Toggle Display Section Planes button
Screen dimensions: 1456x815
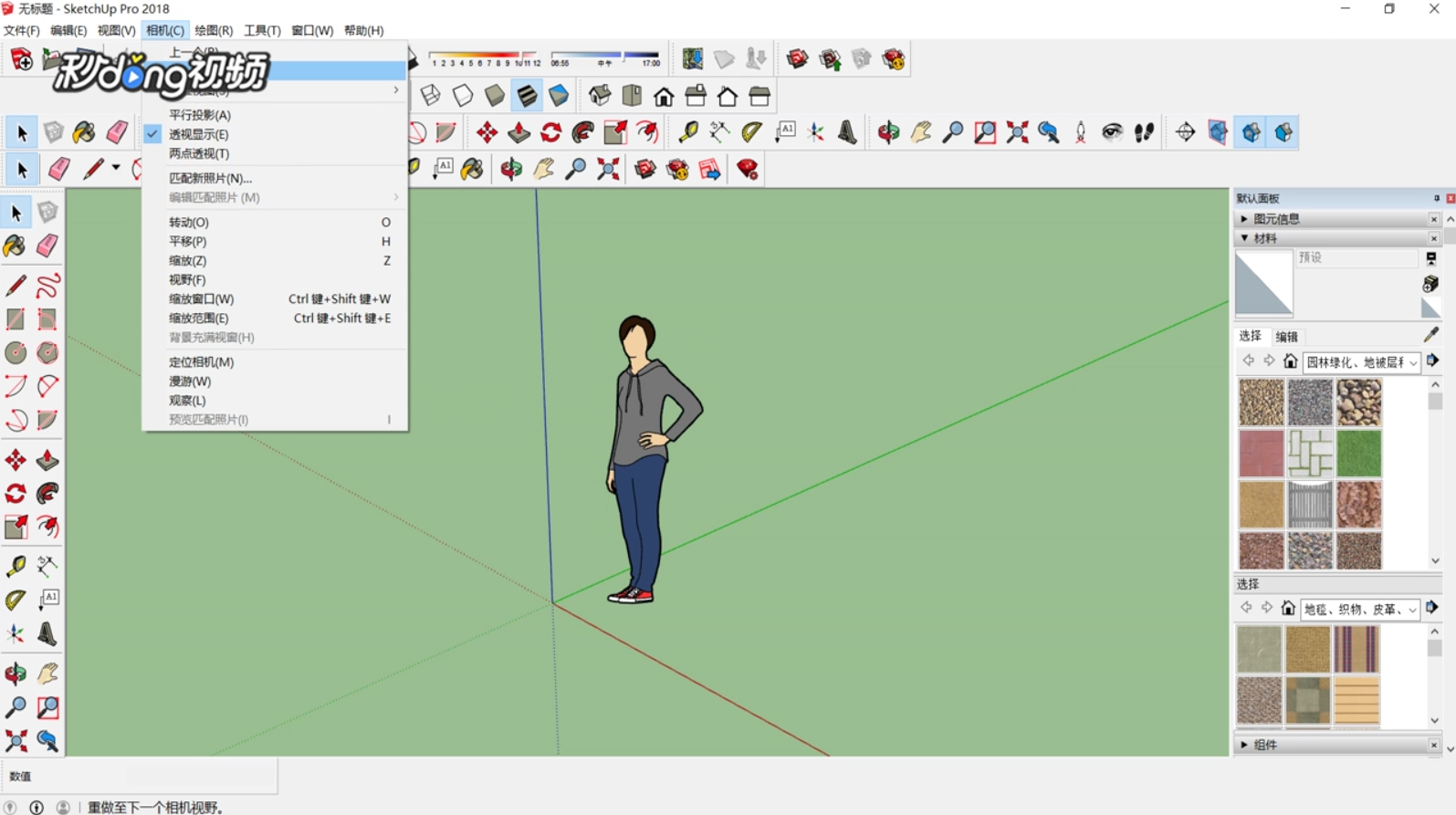pos(1218,132)
